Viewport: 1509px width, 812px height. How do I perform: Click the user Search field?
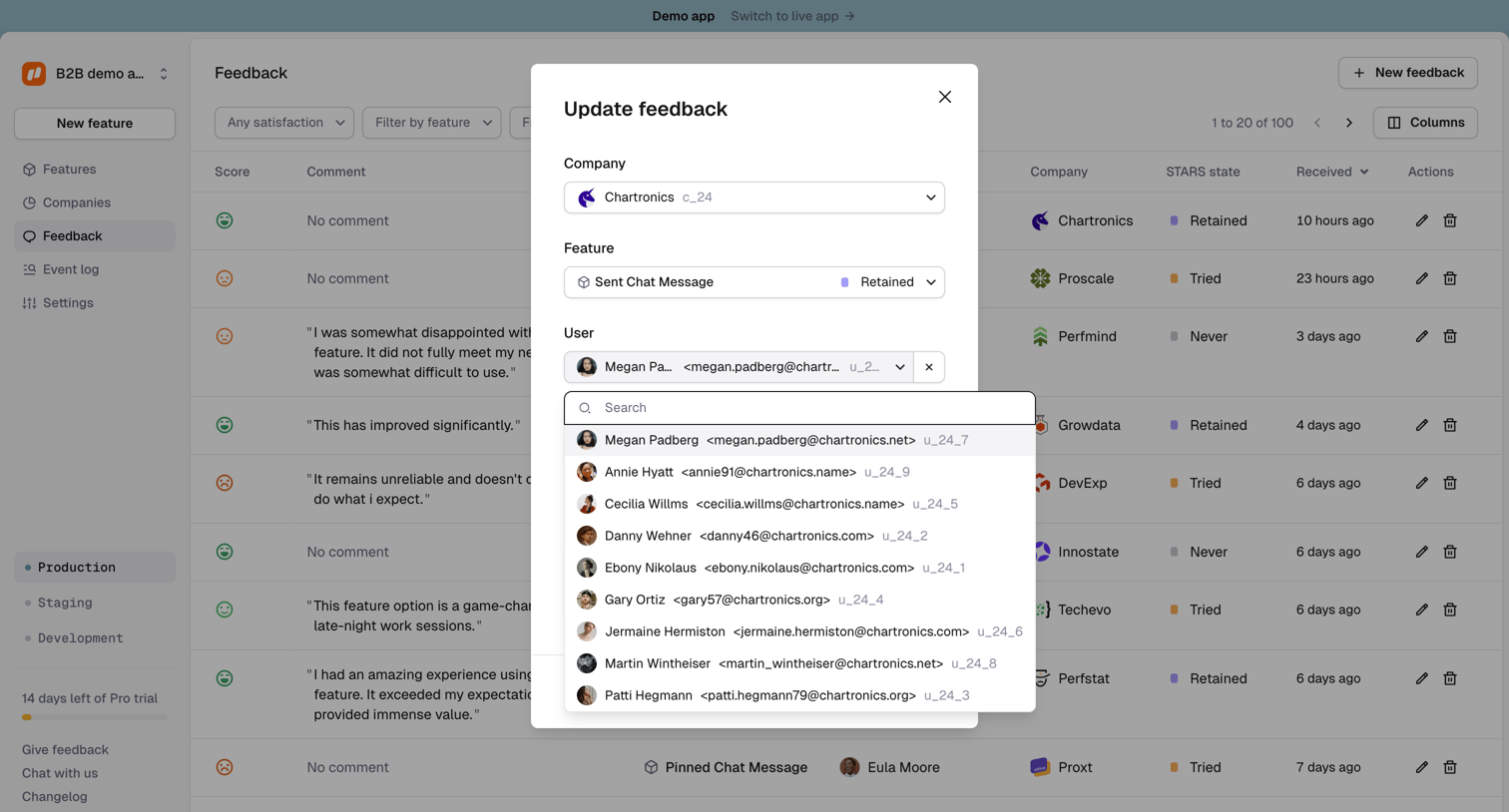pyautogui.click(x=799, y=408)
